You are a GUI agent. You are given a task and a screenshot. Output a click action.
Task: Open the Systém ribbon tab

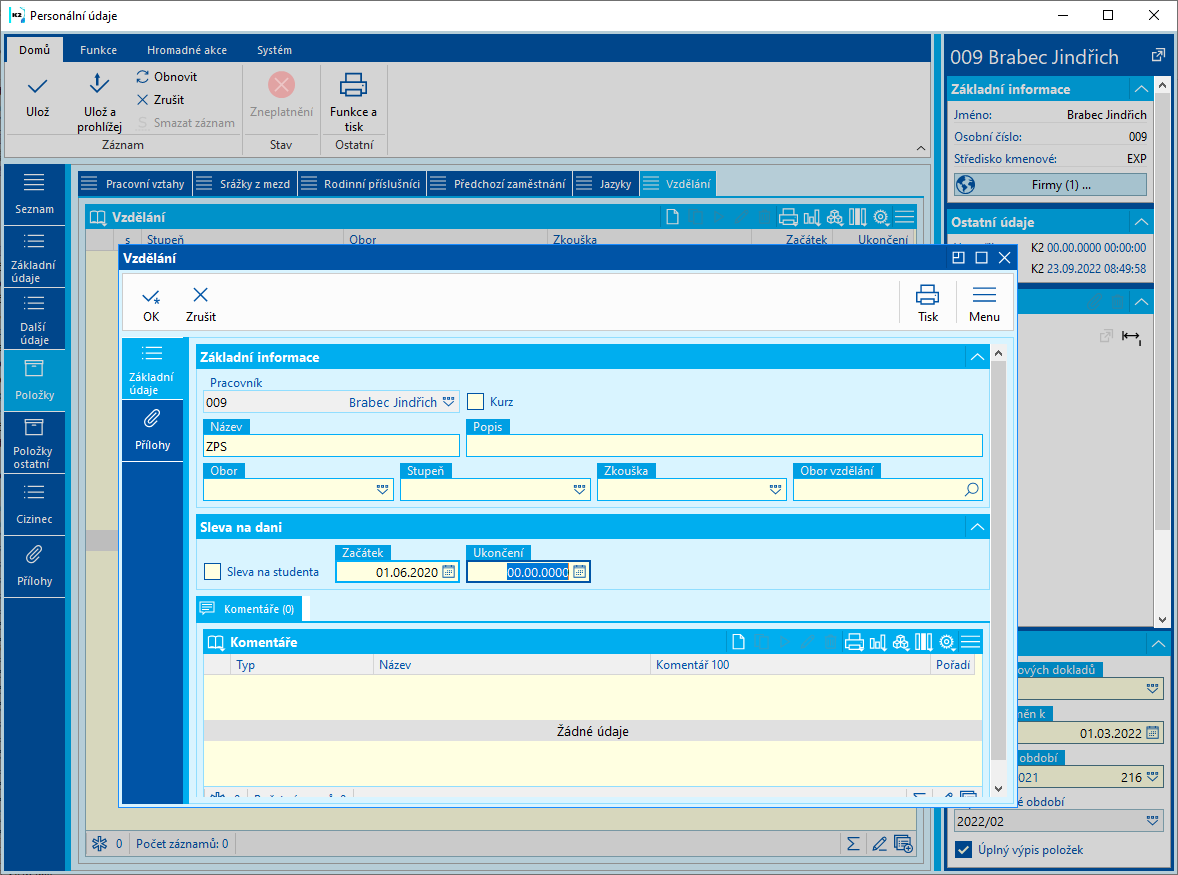coord(274,50)
